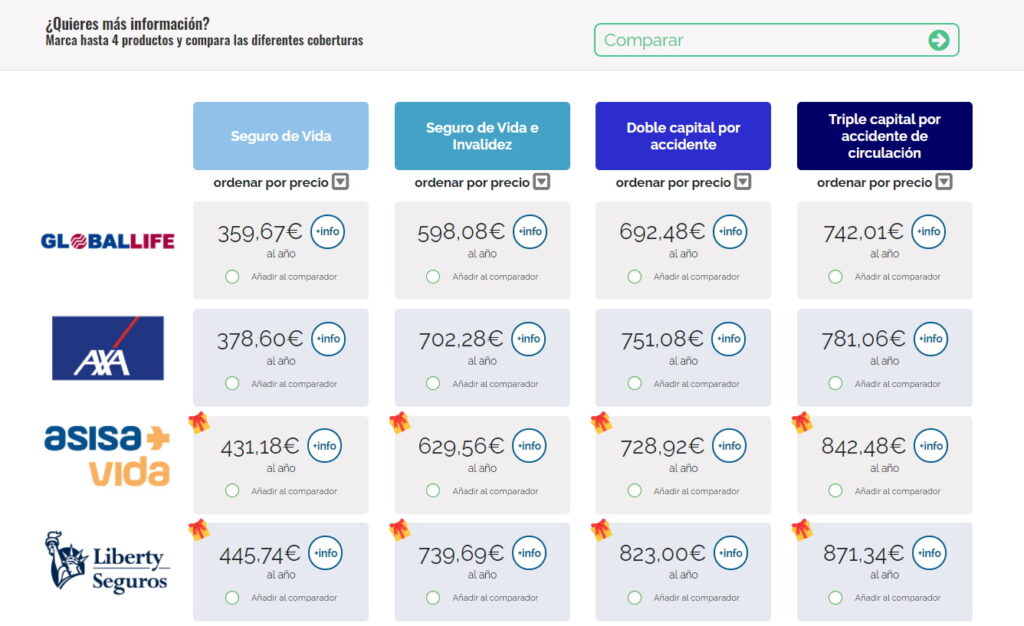Open info for Liberty 445,74€ plan

pos(325,553)
